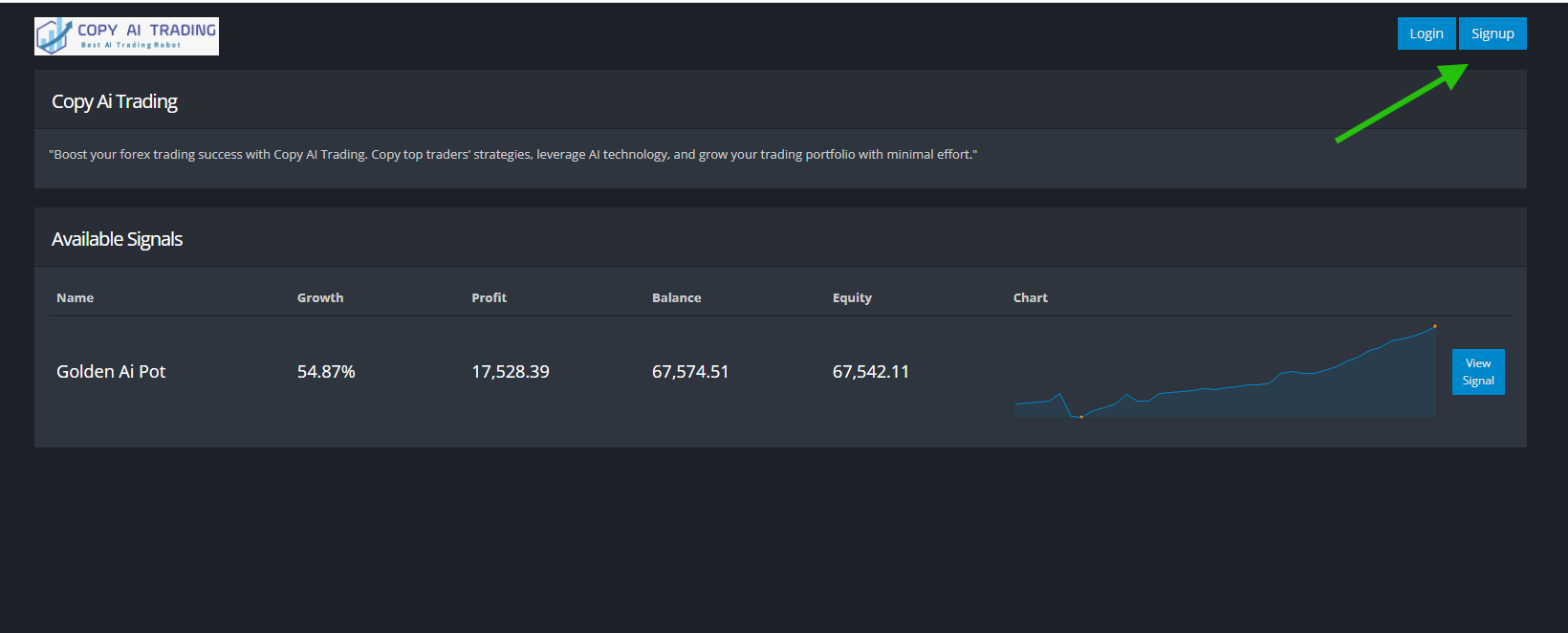This screenshot has height=633, width=1568.
Task: Click the 67,542.11 equity value
Action: point(871,372)
